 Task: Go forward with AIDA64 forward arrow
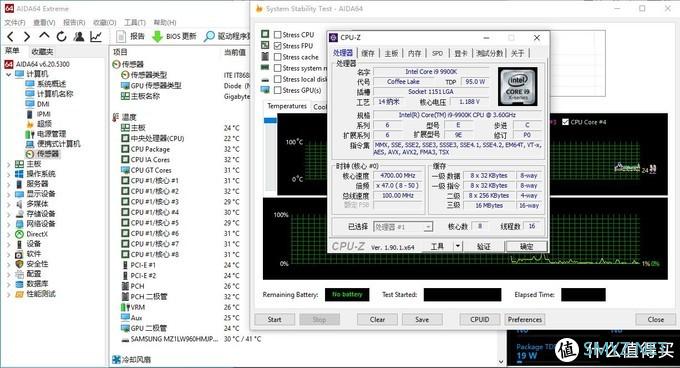(27, 36)
